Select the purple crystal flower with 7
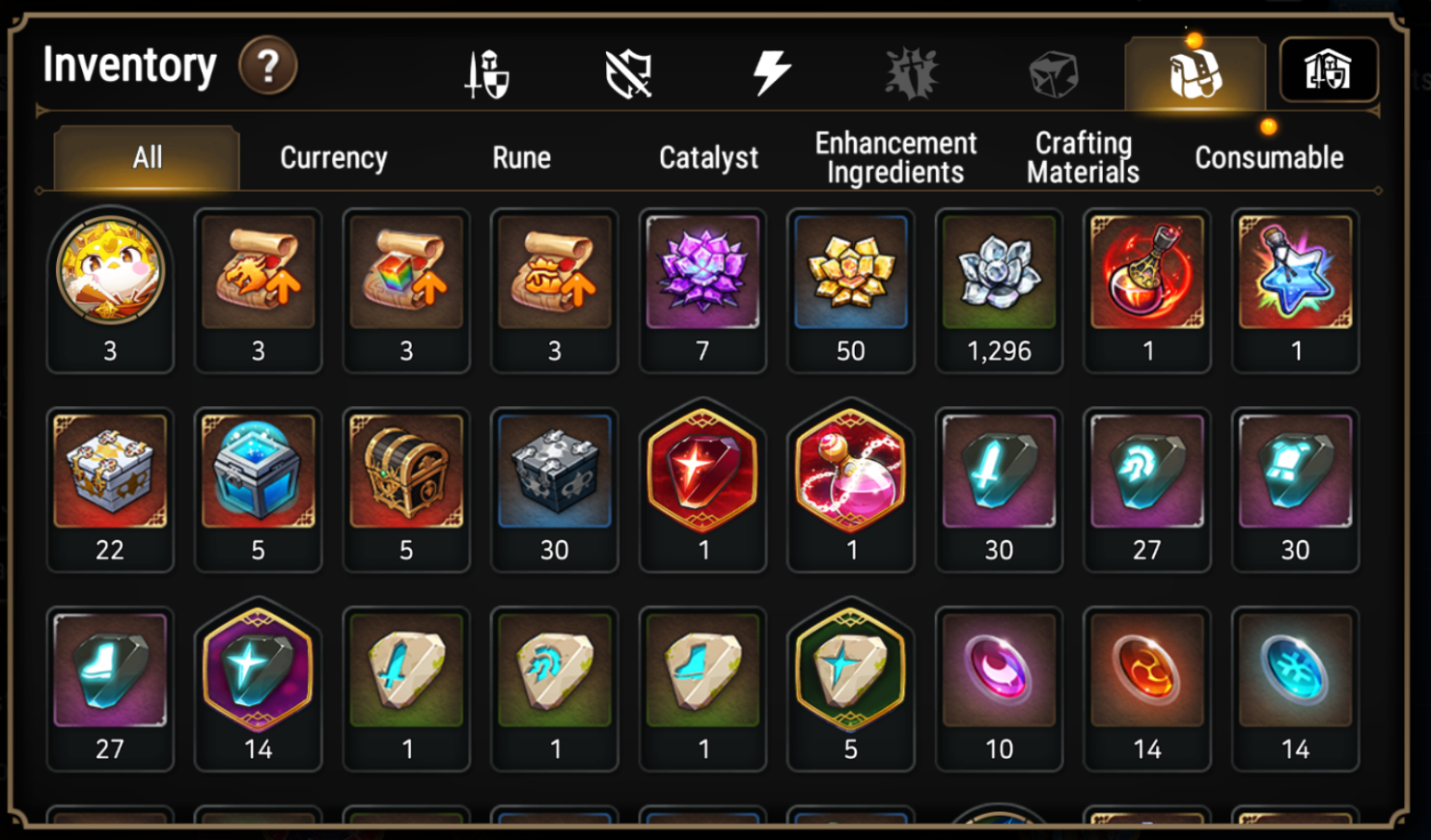This screenshot has height=840, width=1431. point(702,291)
